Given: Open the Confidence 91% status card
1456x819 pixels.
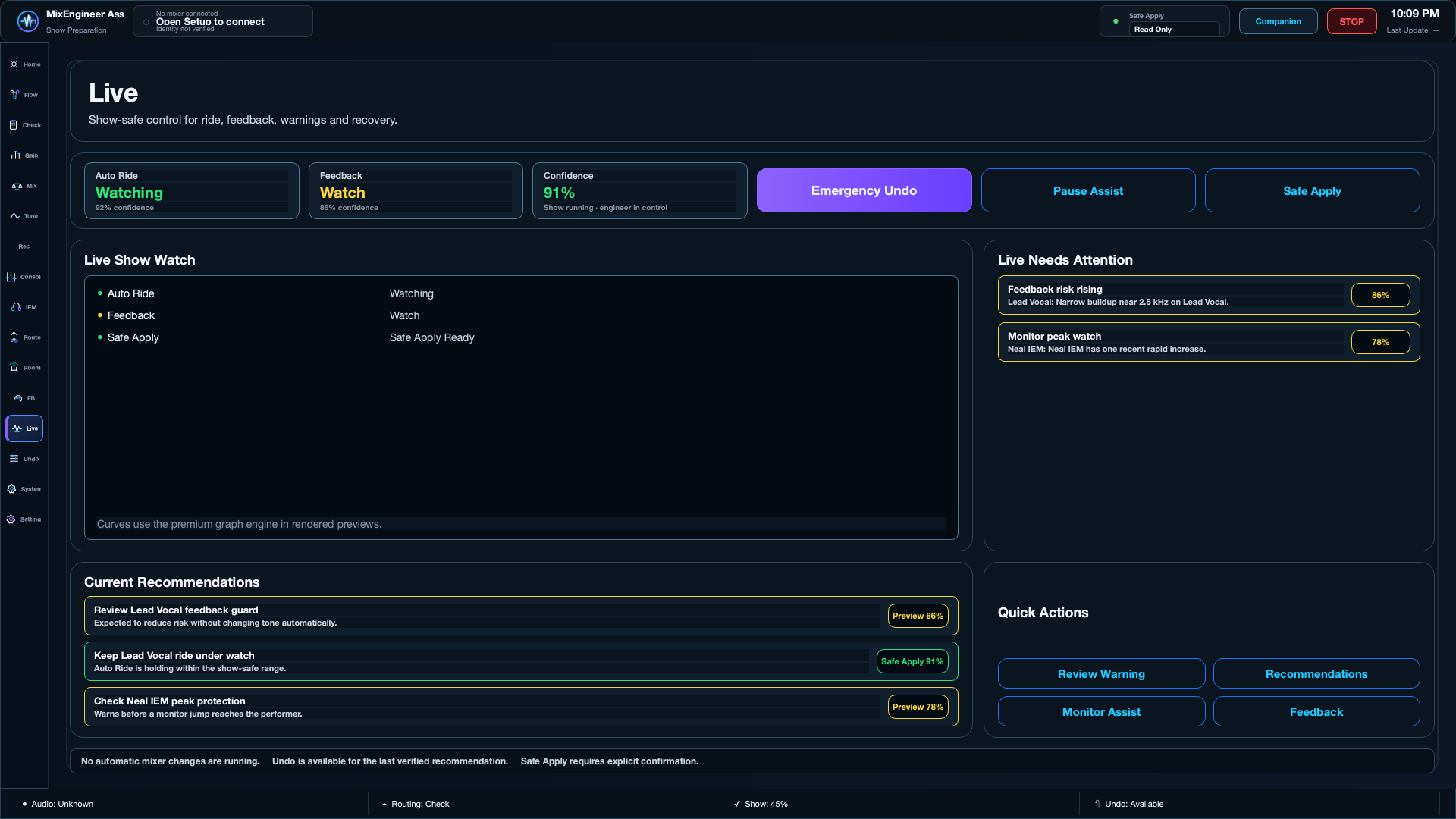Looking at the screenshot, I should [639, 190].
